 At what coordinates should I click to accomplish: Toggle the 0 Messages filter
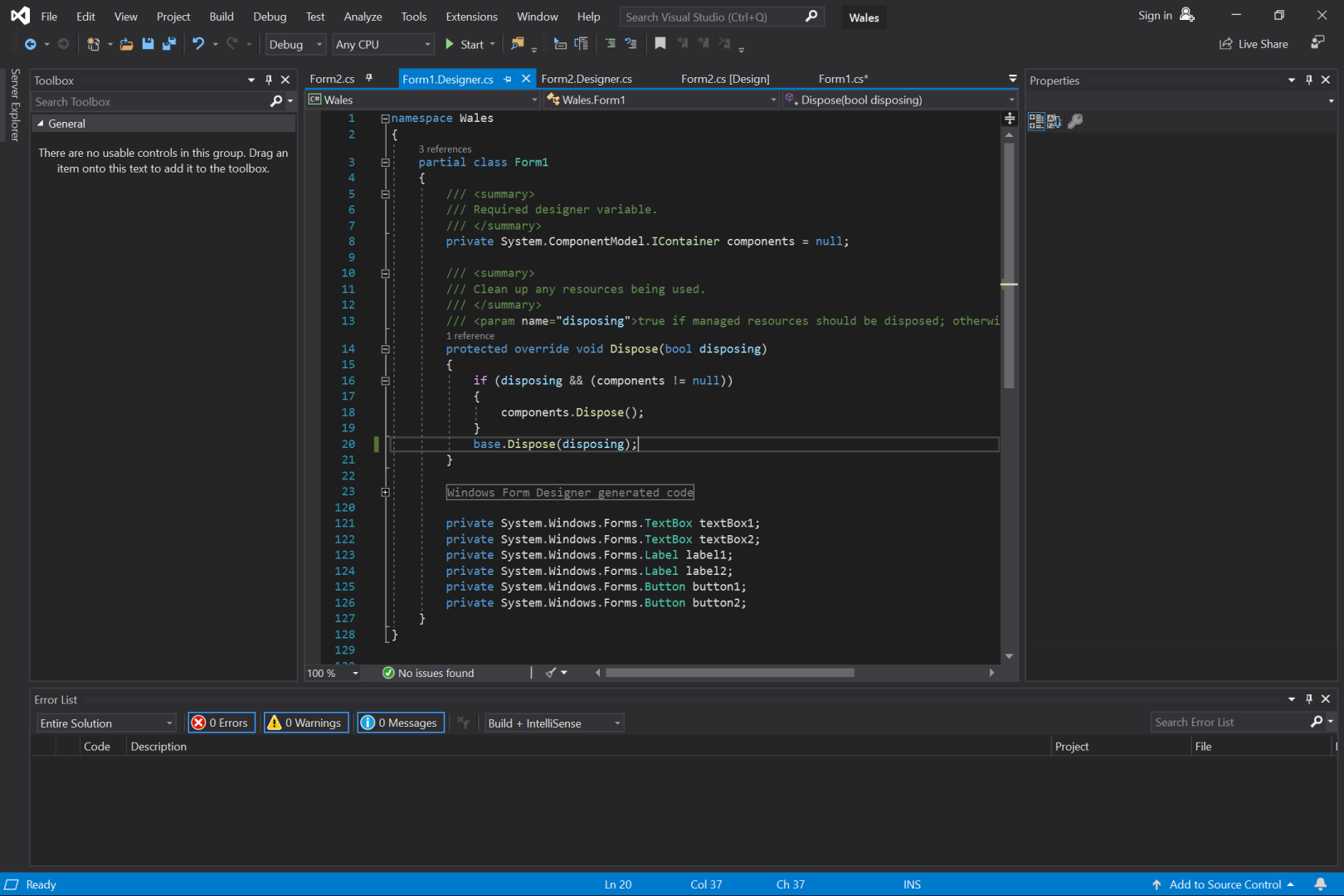401,723
